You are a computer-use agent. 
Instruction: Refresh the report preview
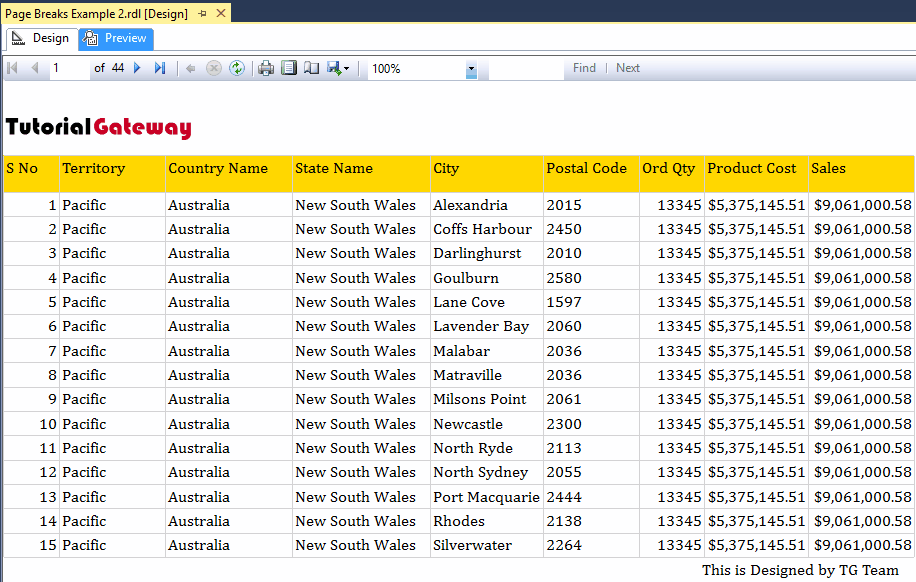[x=237, y=68]
